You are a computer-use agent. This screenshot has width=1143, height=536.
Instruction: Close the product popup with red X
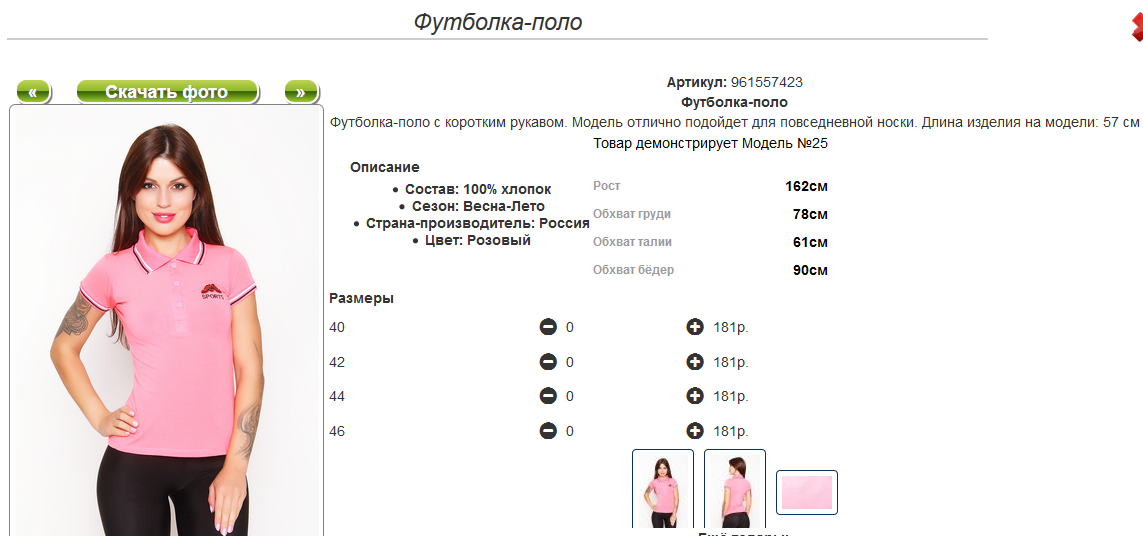tap(1136, 28)
